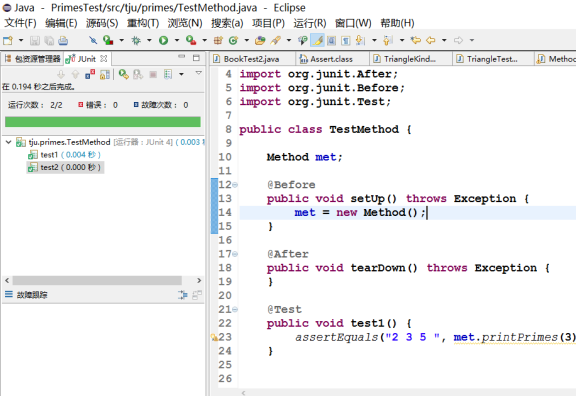Open the 运行(R) menu

[x=310, y=23]
